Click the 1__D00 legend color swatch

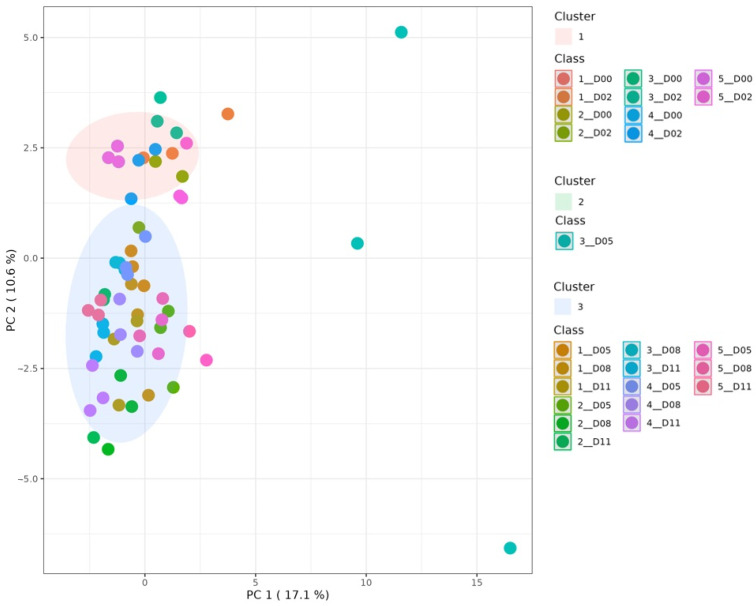[563, 79]
